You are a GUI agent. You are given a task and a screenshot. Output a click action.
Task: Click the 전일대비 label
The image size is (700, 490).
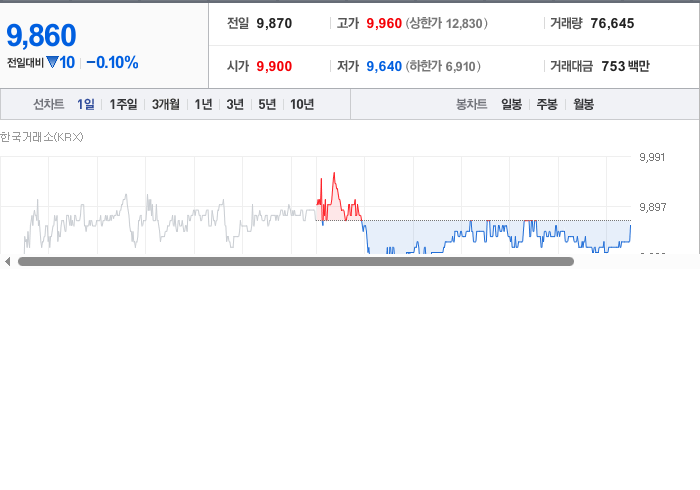tap(25, 62)
